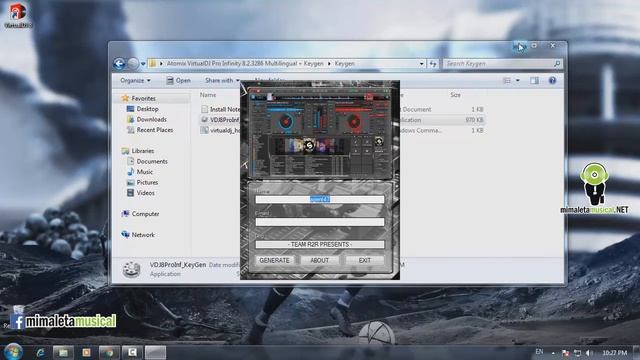Screen dimensions: 640x360
Task: Select Desktop in Favorites
Action: click(x=147, y=109)
